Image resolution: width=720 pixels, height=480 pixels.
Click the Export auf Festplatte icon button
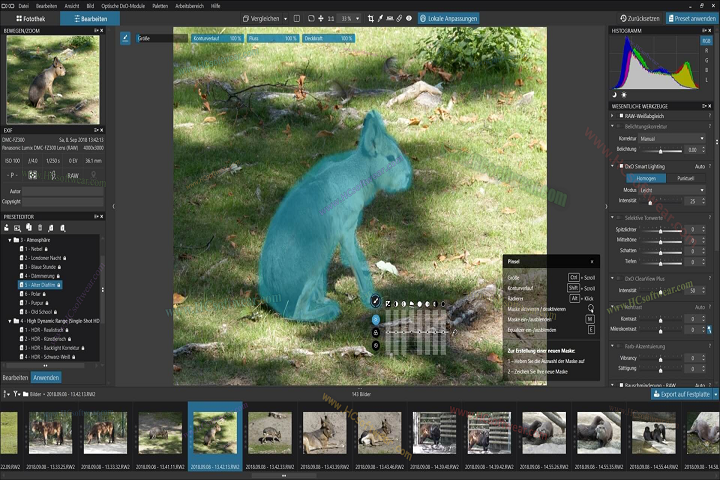point(658,394)
